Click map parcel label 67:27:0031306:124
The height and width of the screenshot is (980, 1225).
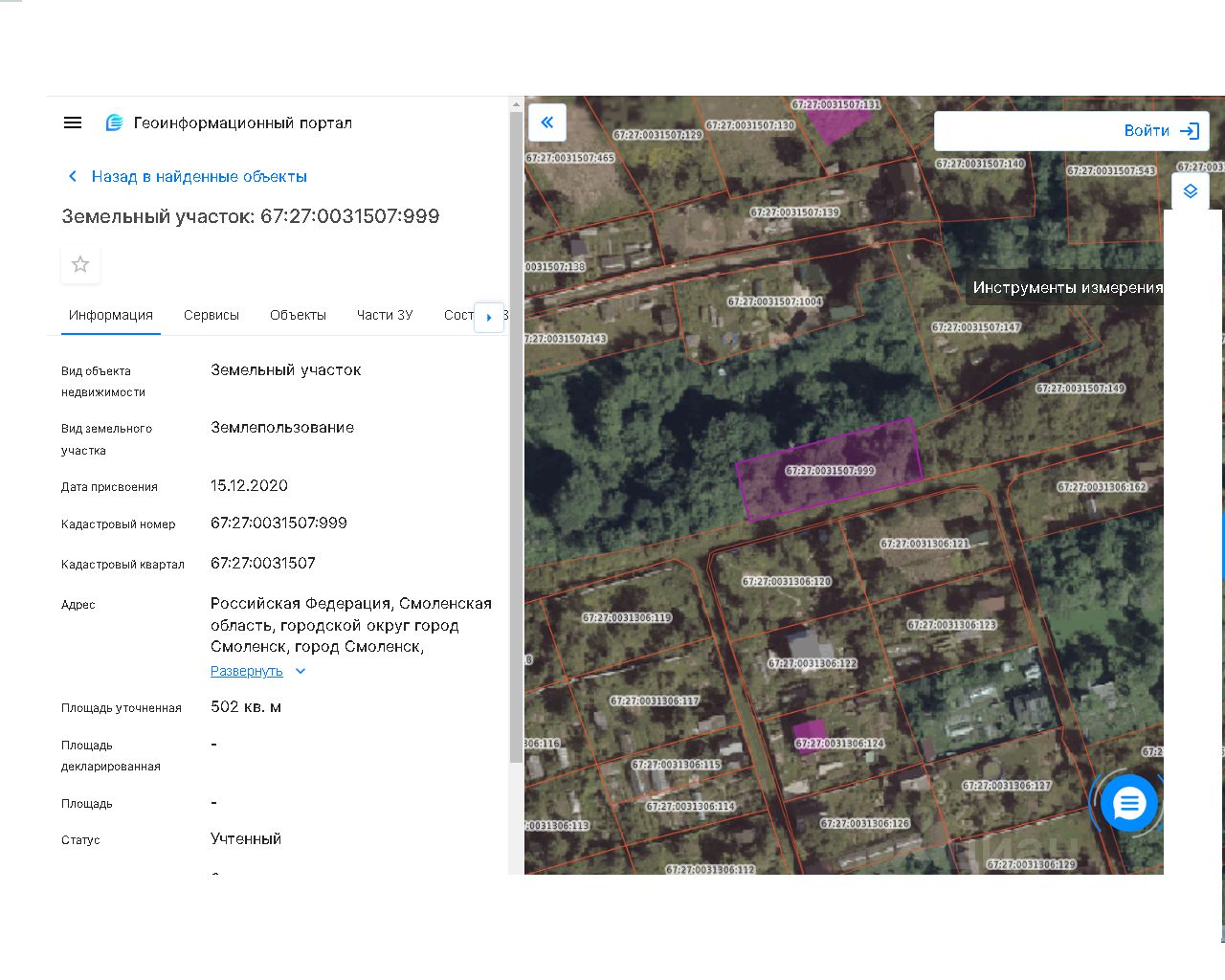click(839, 744)
